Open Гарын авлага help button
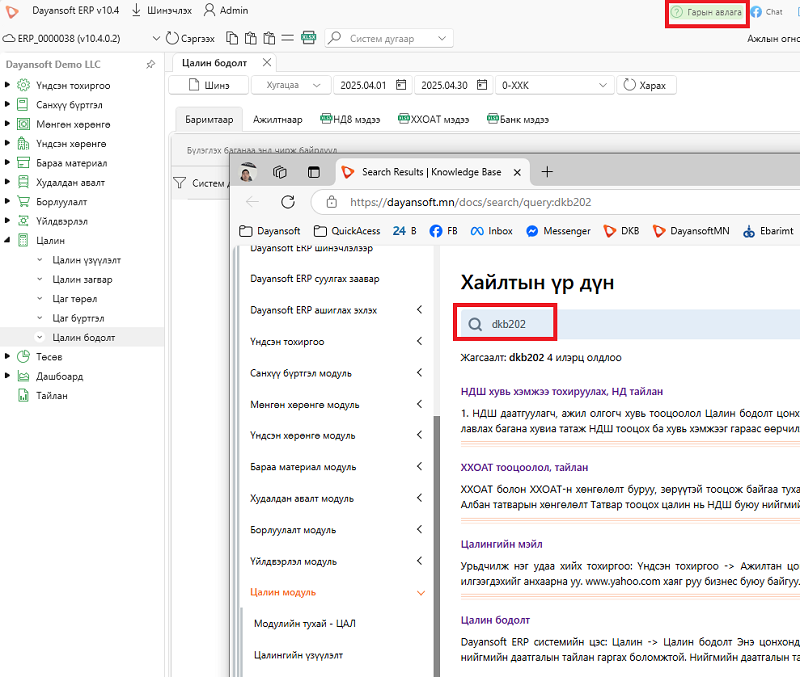 707,12
